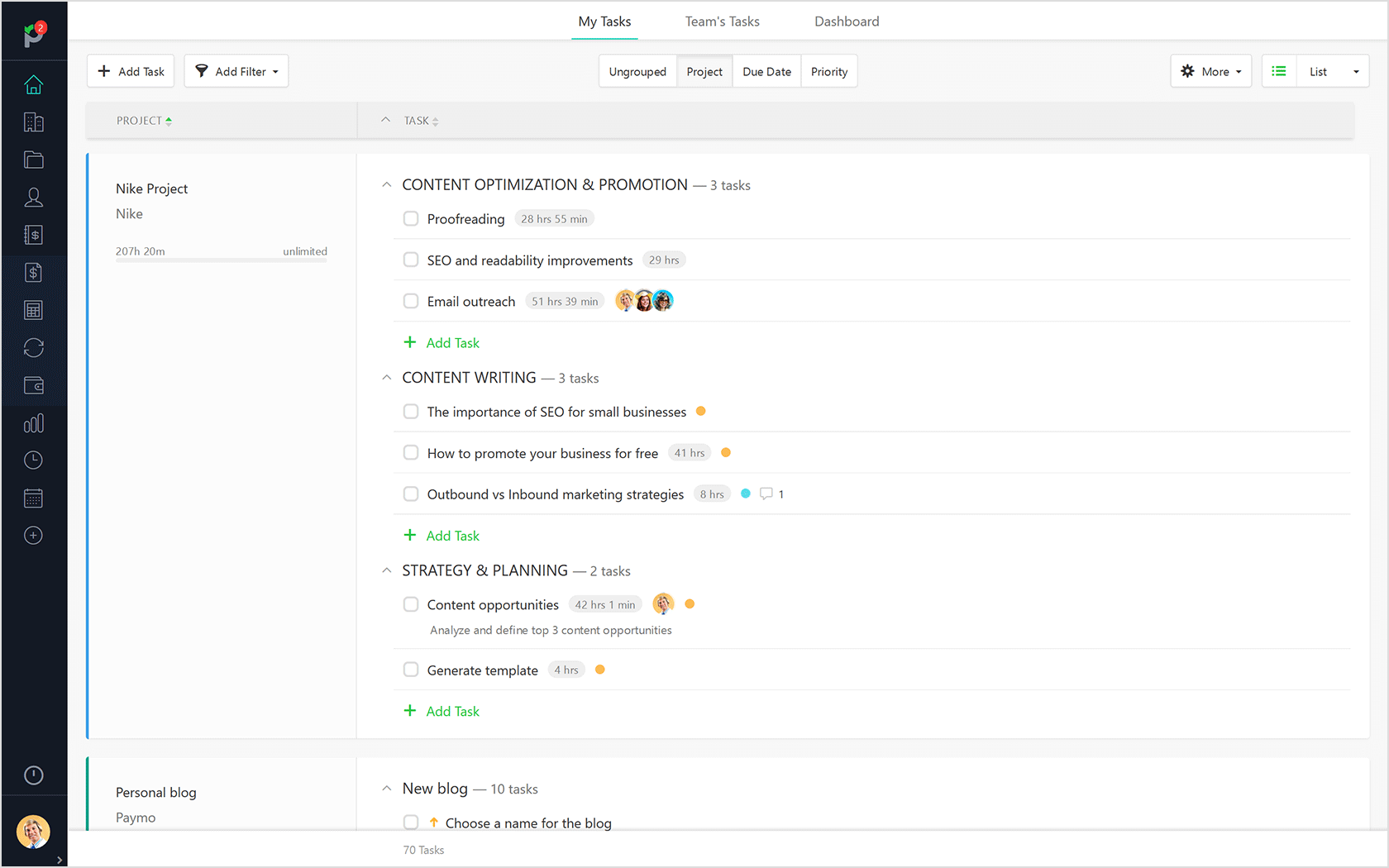The image size is (1389, 868).
Task: Select the Recurring profiles sync icon
Action: [x=33, y=347]
